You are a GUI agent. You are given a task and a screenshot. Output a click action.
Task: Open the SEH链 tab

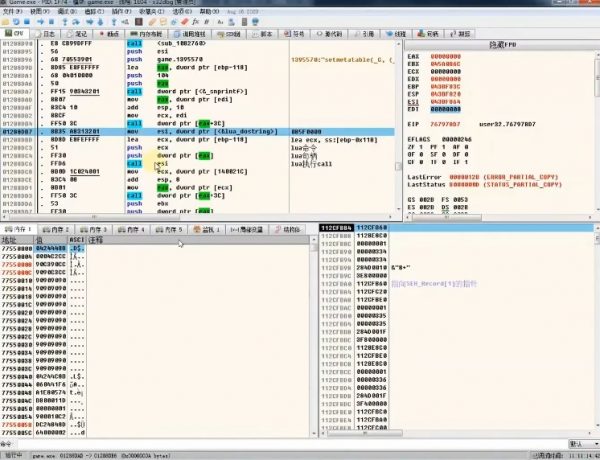tap(232, 33)
